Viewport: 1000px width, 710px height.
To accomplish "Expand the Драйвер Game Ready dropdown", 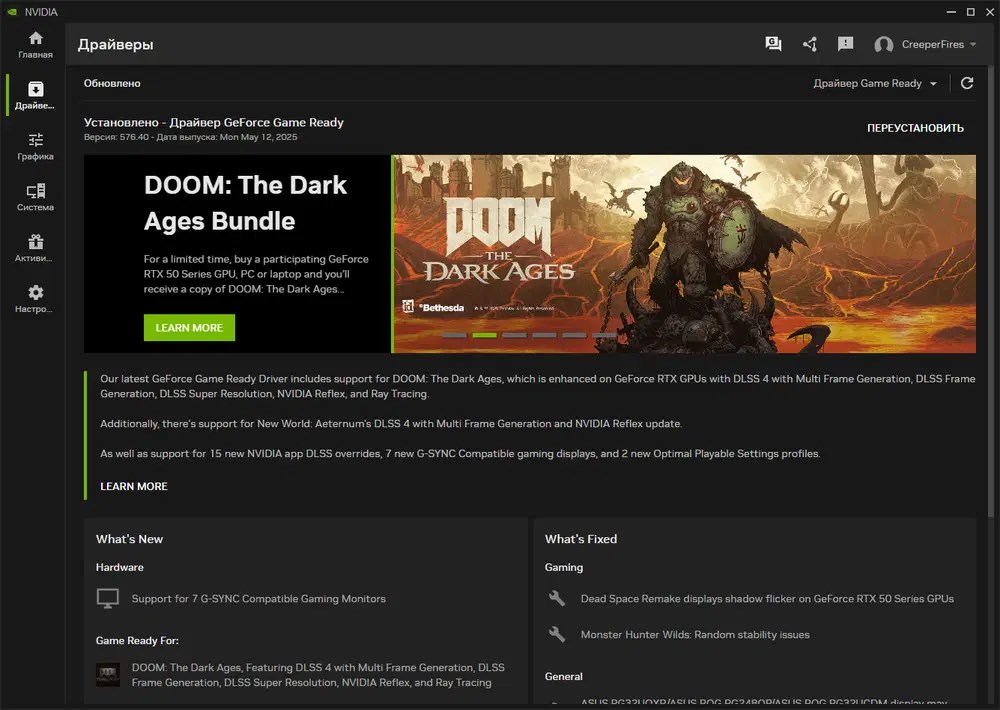I will tap(874, 84).
